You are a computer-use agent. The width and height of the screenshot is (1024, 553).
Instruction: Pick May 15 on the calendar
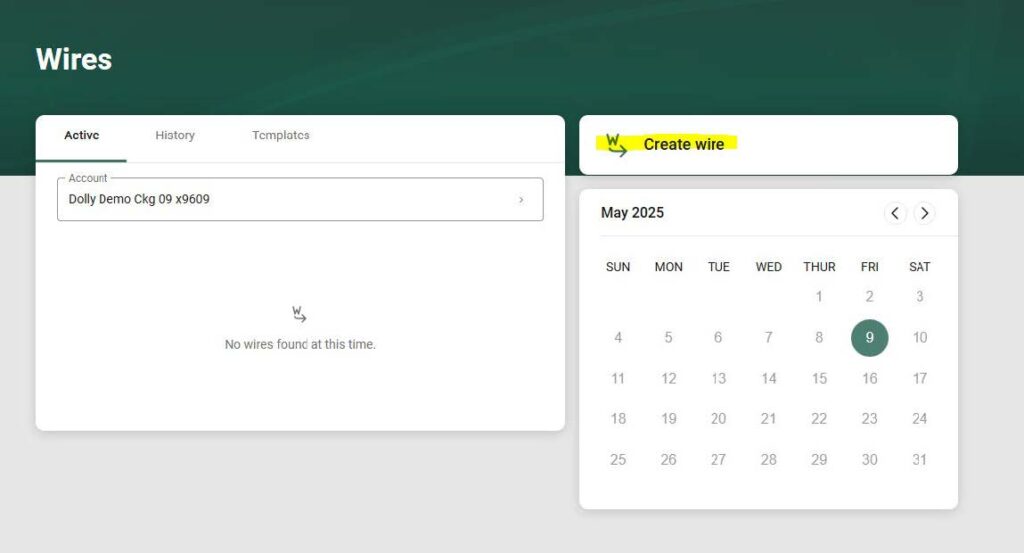819,379
